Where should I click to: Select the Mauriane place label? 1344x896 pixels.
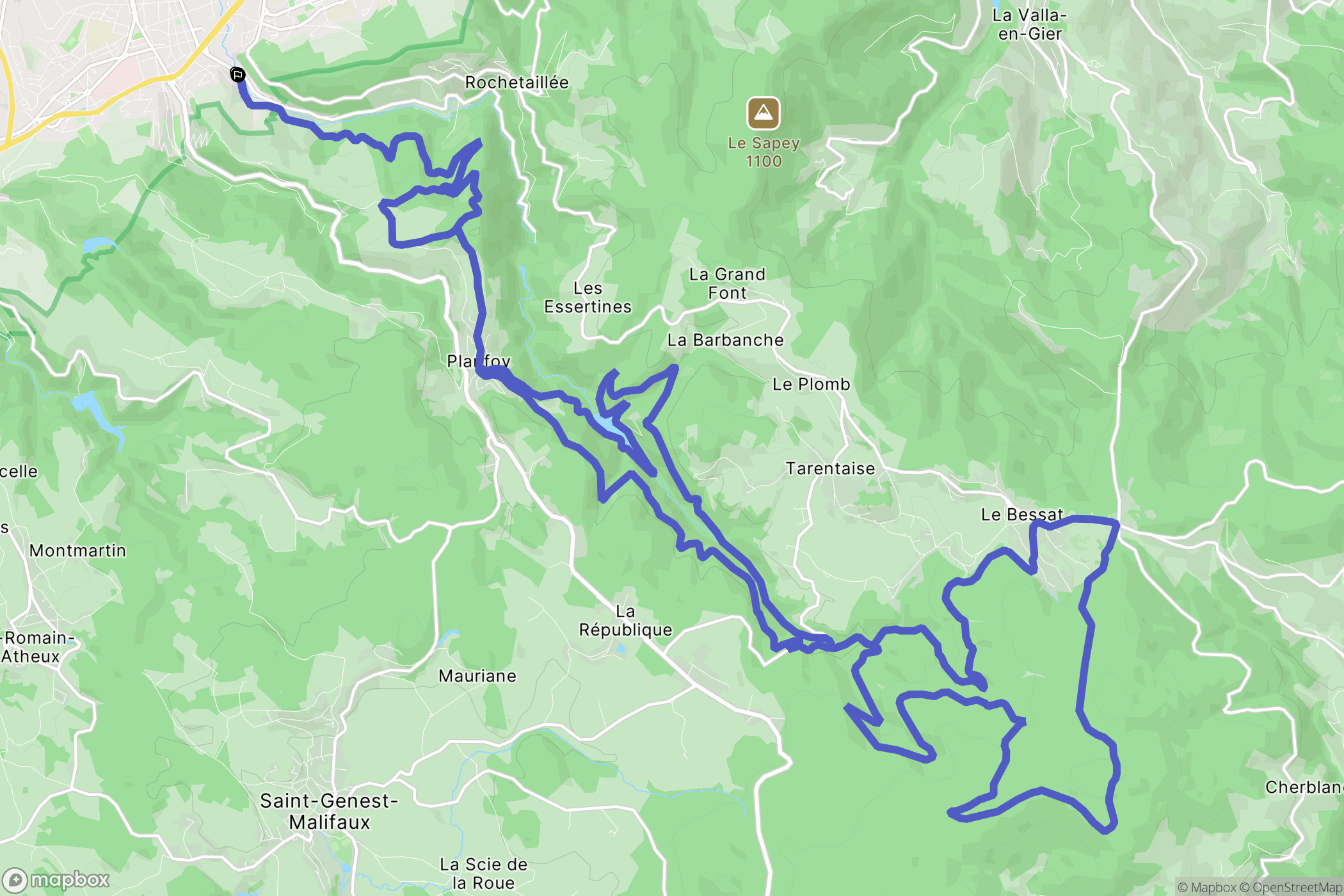(x=477, y=676)
